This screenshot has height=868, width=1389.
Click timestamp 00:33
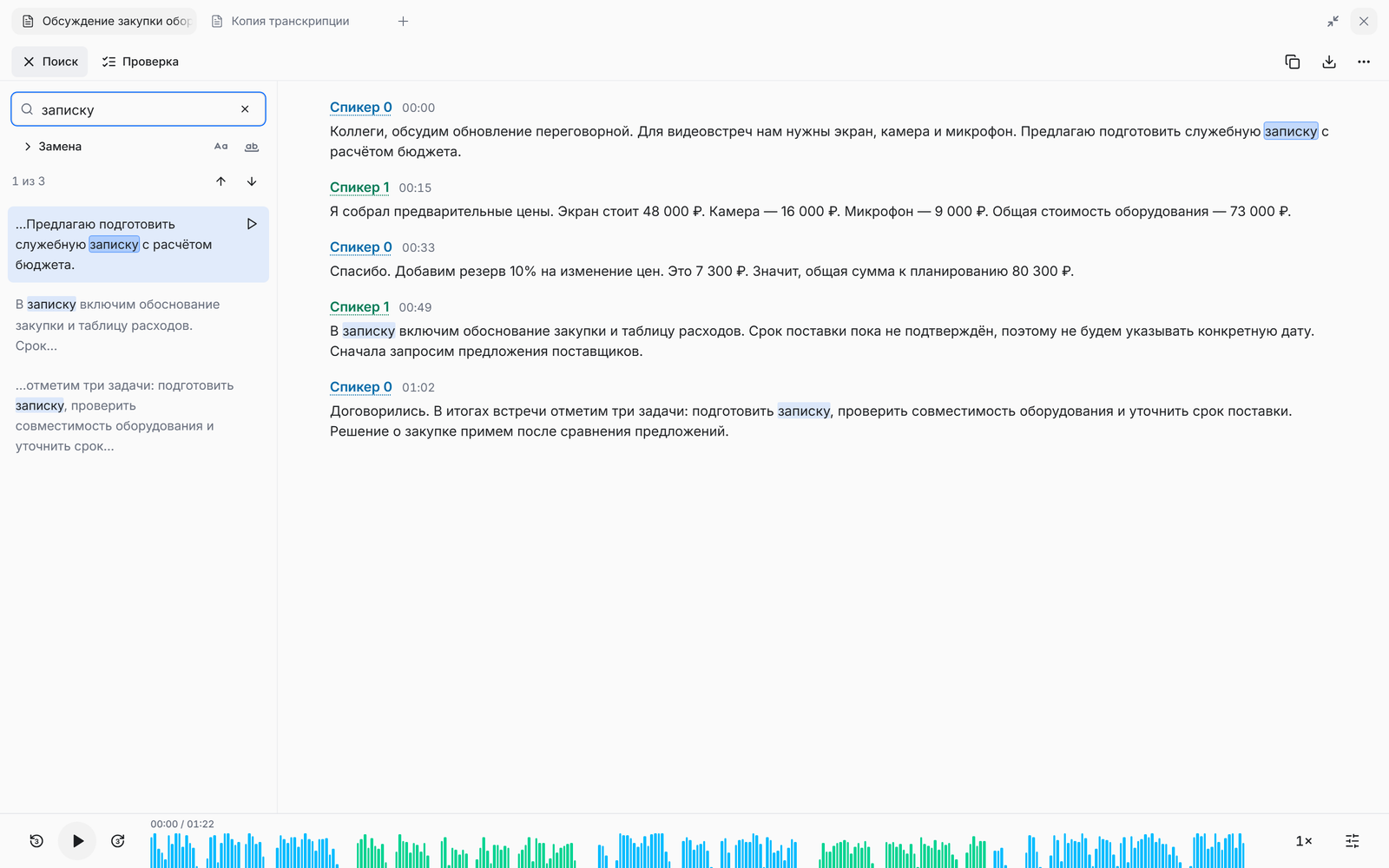[418, 247]
